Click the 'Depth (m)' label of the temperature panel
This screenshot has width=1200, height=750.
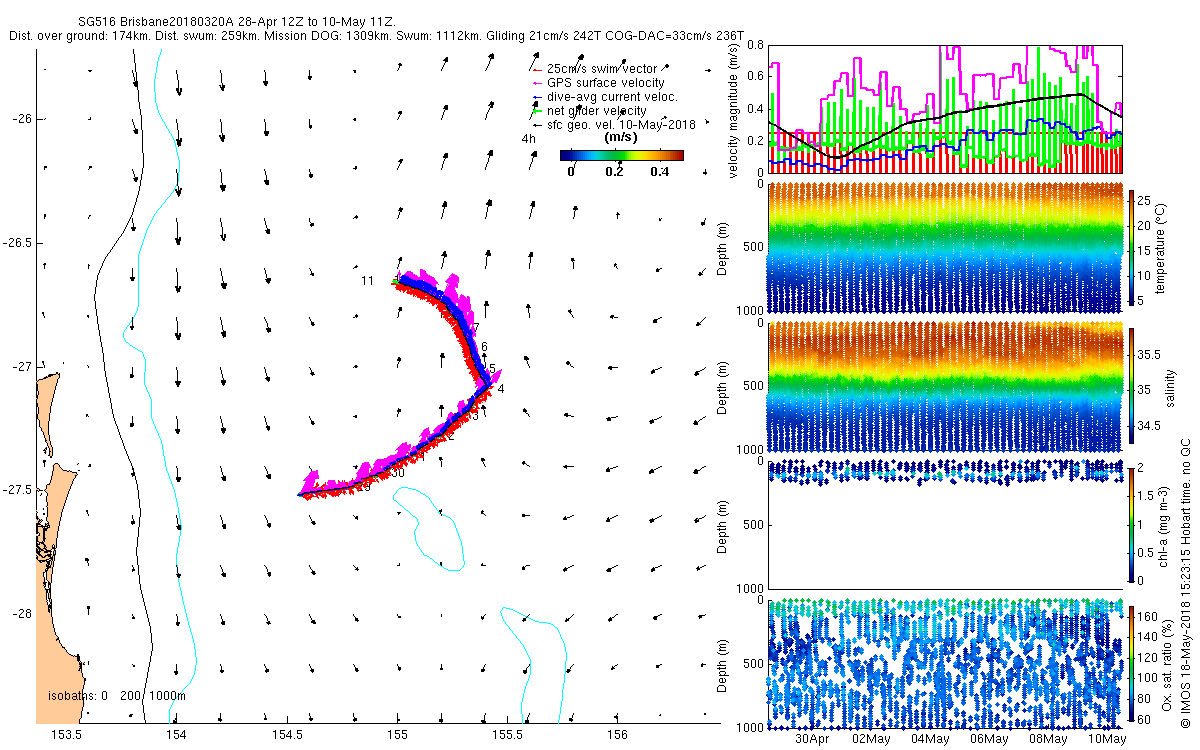(724, 248)
